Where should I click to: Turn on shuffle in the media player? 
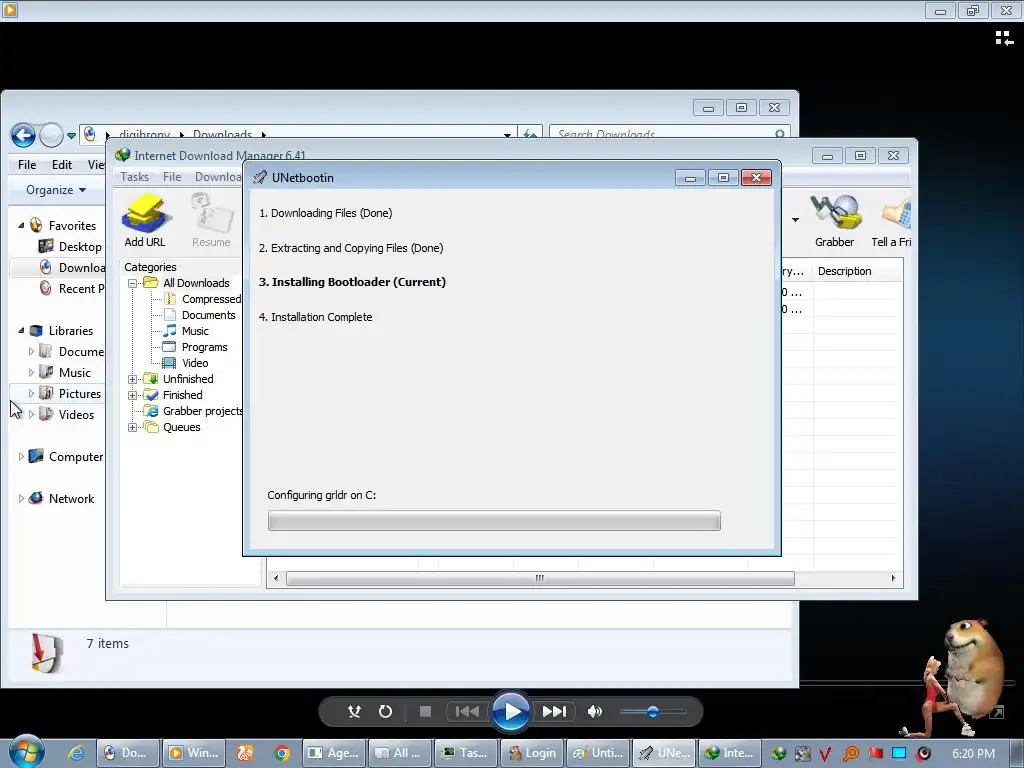tap(354, 711)
